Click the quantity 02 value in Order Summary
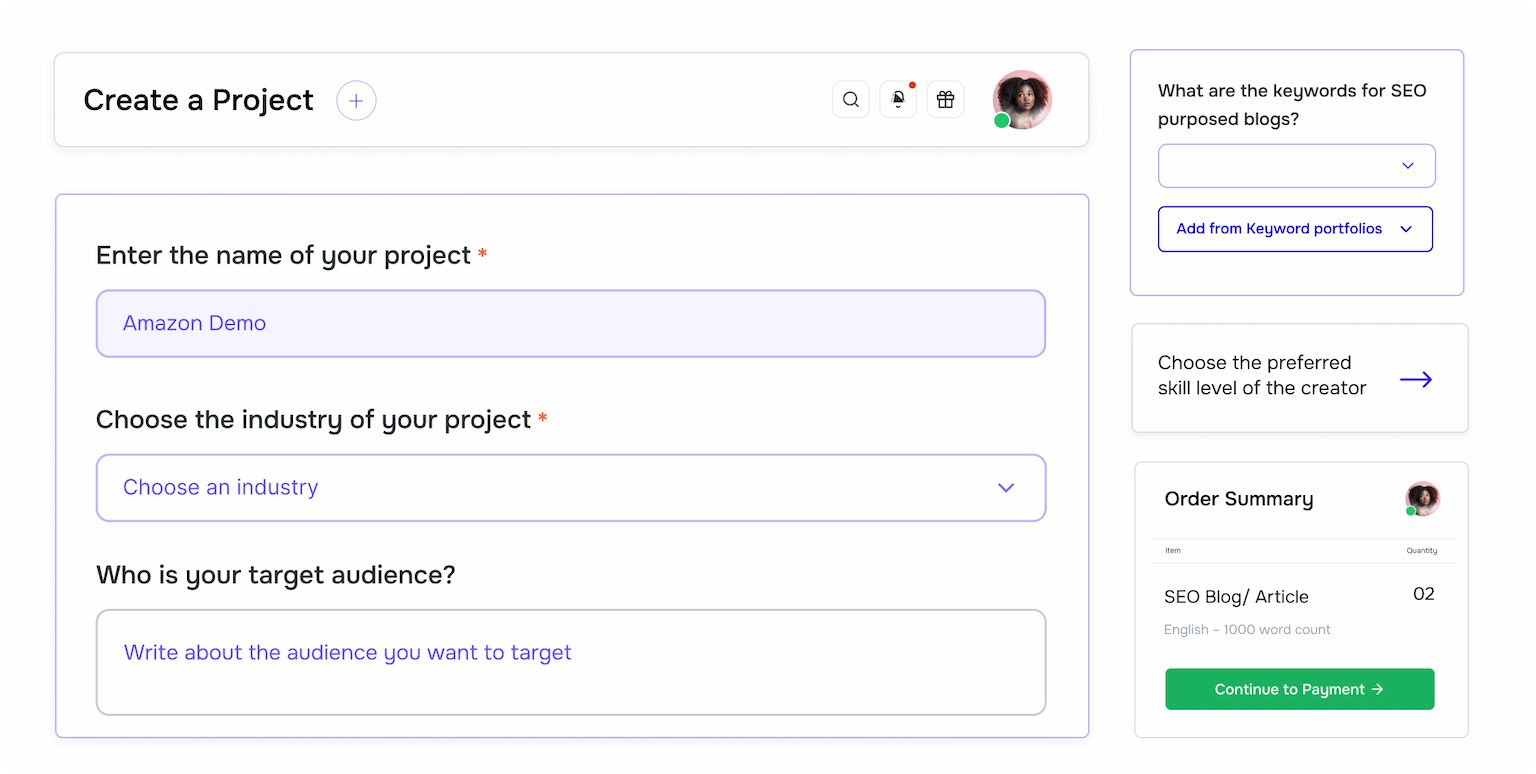Viewport: 1536px width, 774px height. pos(1423,594)
